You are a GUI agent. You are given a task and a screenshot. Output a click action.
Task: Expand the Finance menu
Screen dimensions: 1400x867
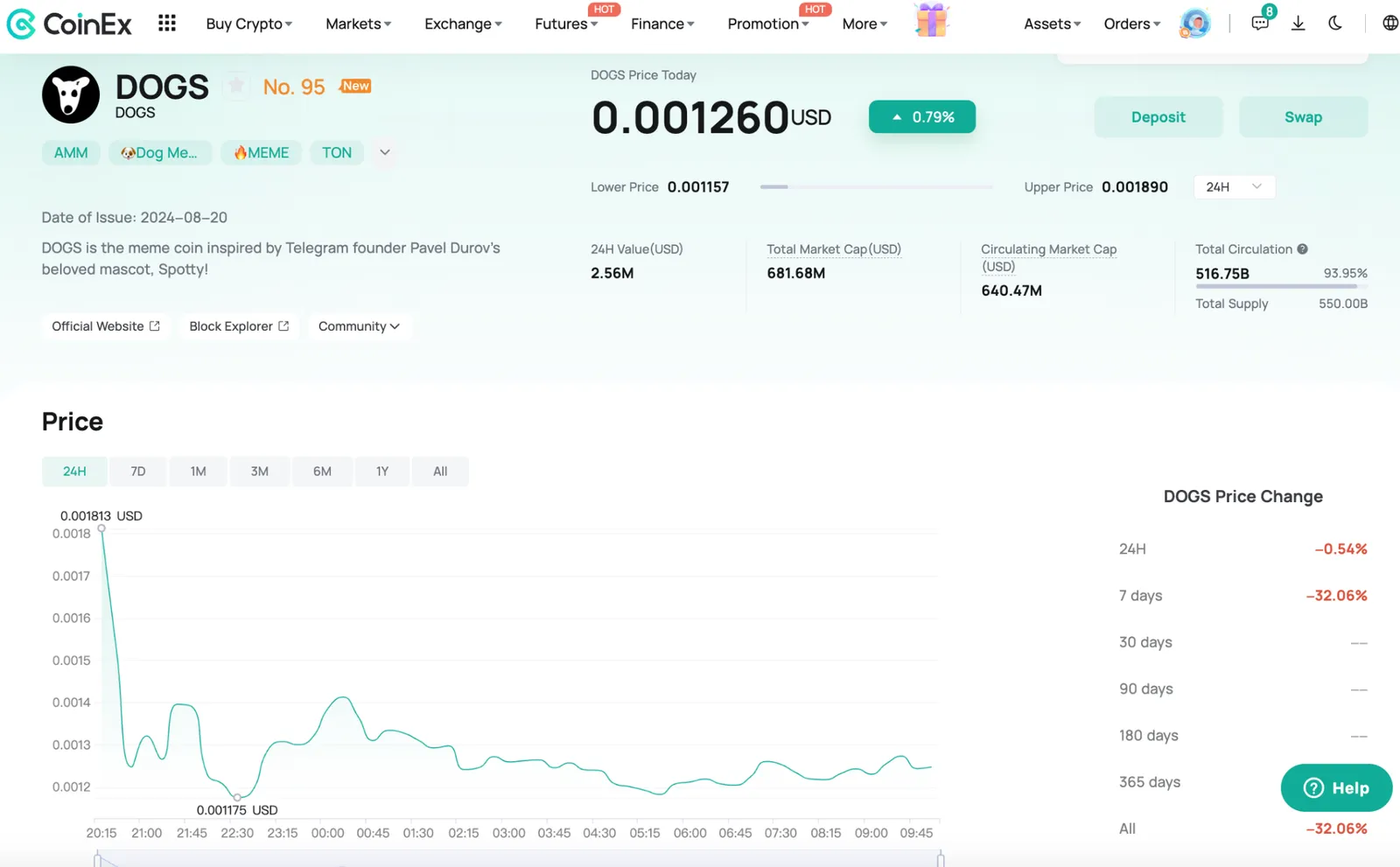coord(662,24)
